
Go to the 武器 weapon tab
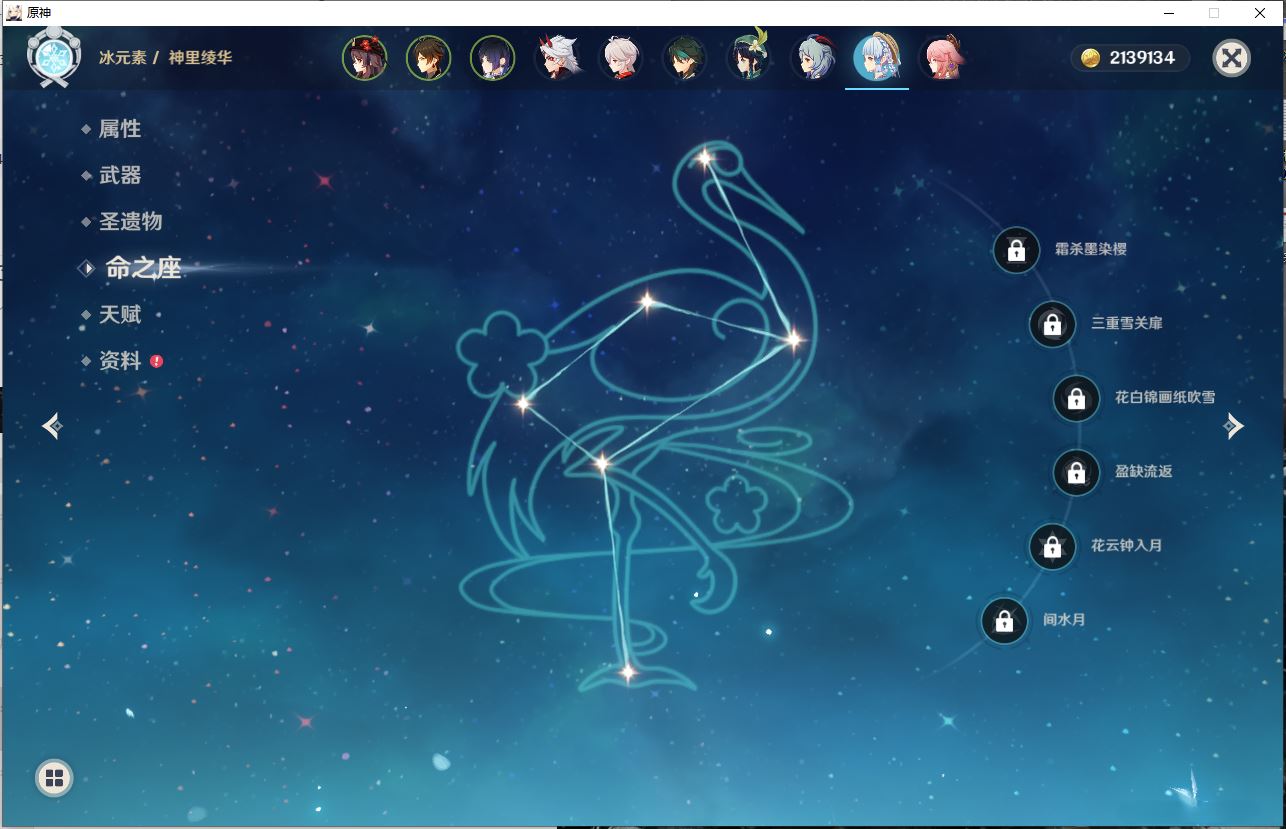119,175
